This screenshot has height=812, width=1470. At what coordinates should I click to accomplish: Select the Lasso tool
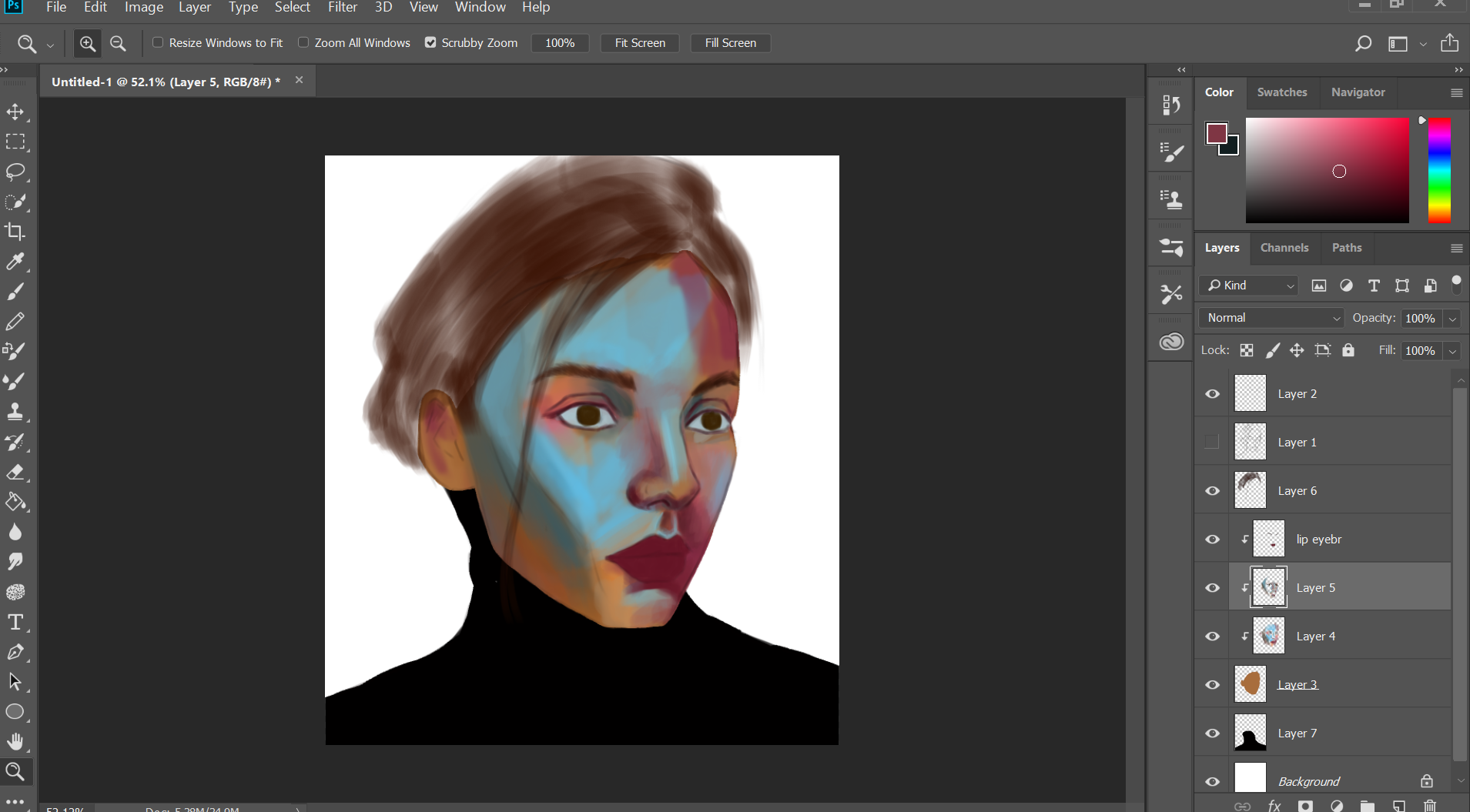15,172
